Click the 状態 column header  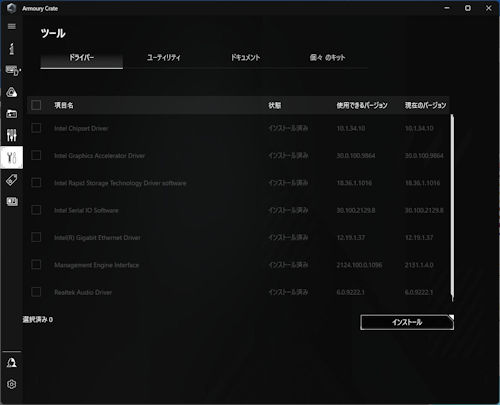coord(275,105)
